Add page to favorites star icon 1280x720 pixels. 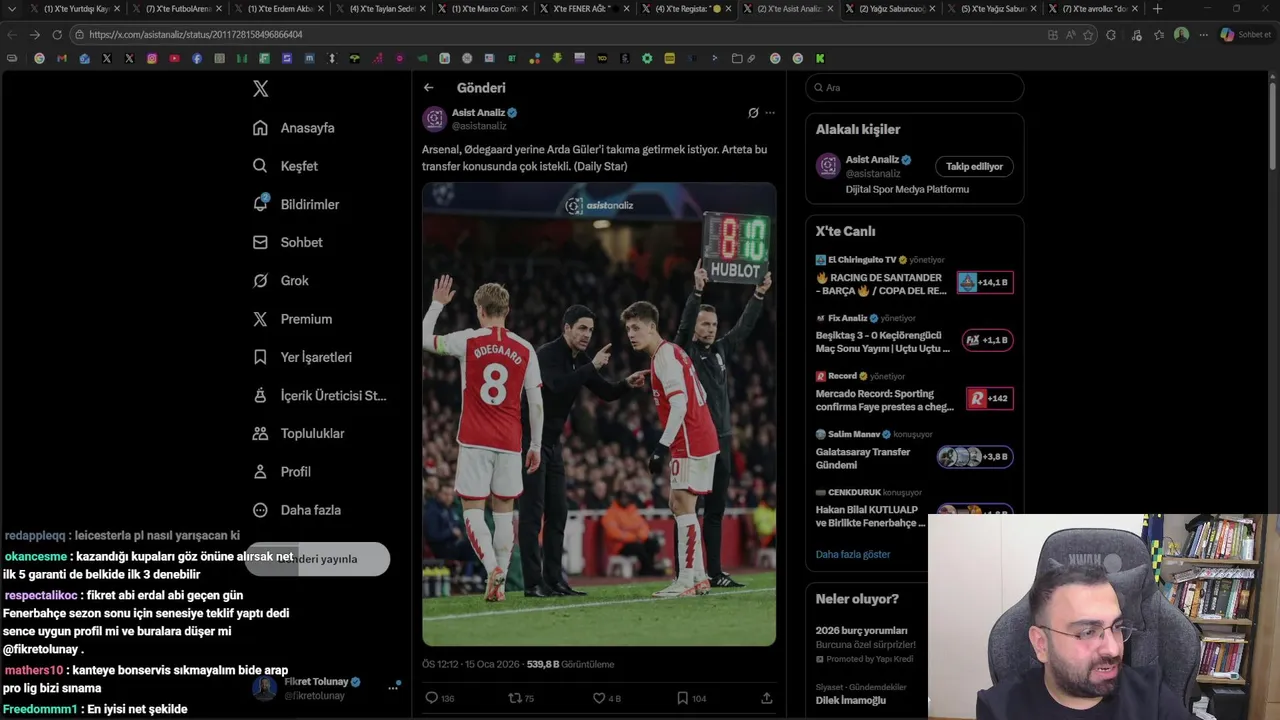click(x=1088, y=34)
